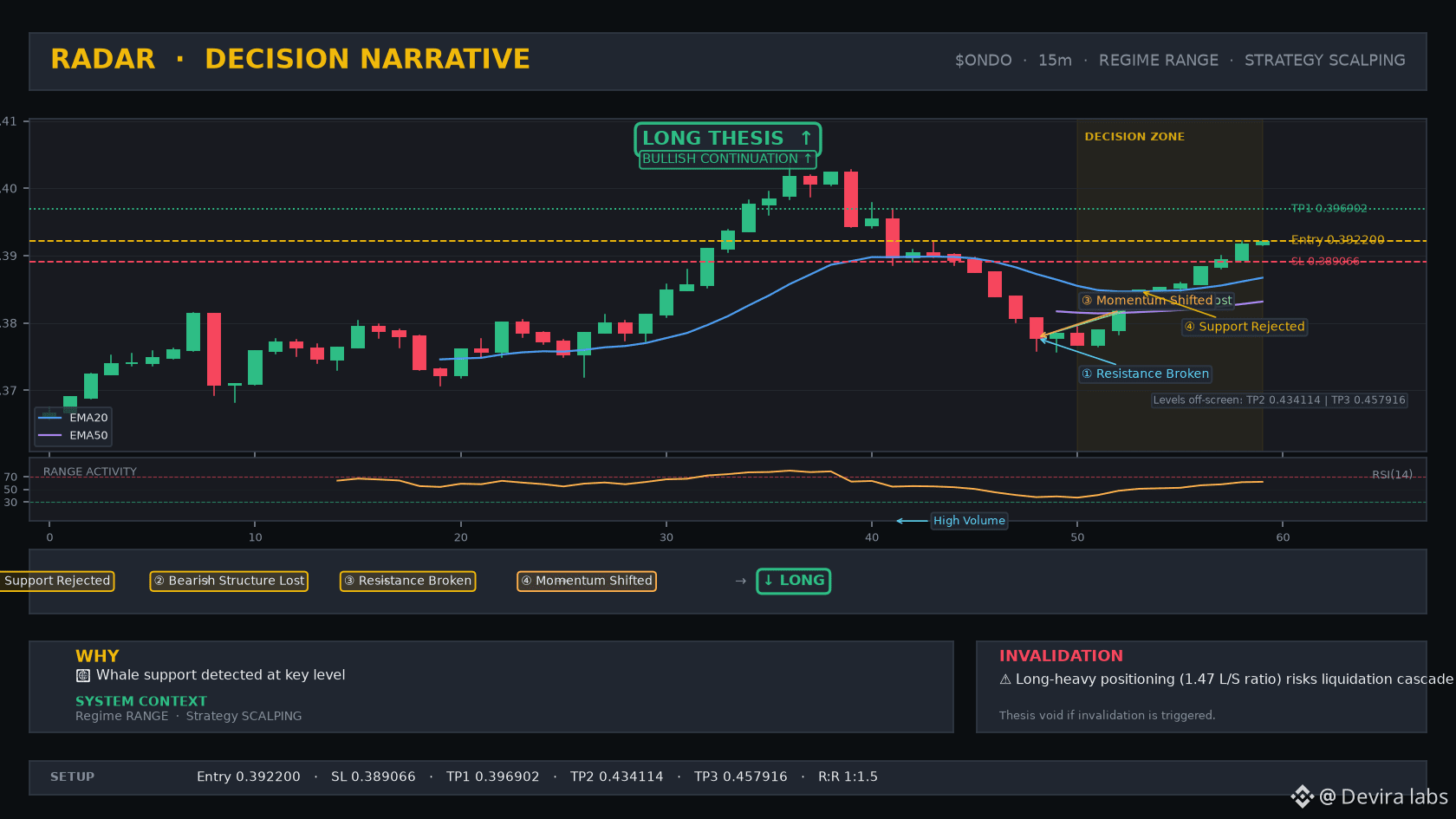Click 'TP1 0.396902' in the Setup row
Viewport: 1456px width, 819px height.
pos(493,777)
